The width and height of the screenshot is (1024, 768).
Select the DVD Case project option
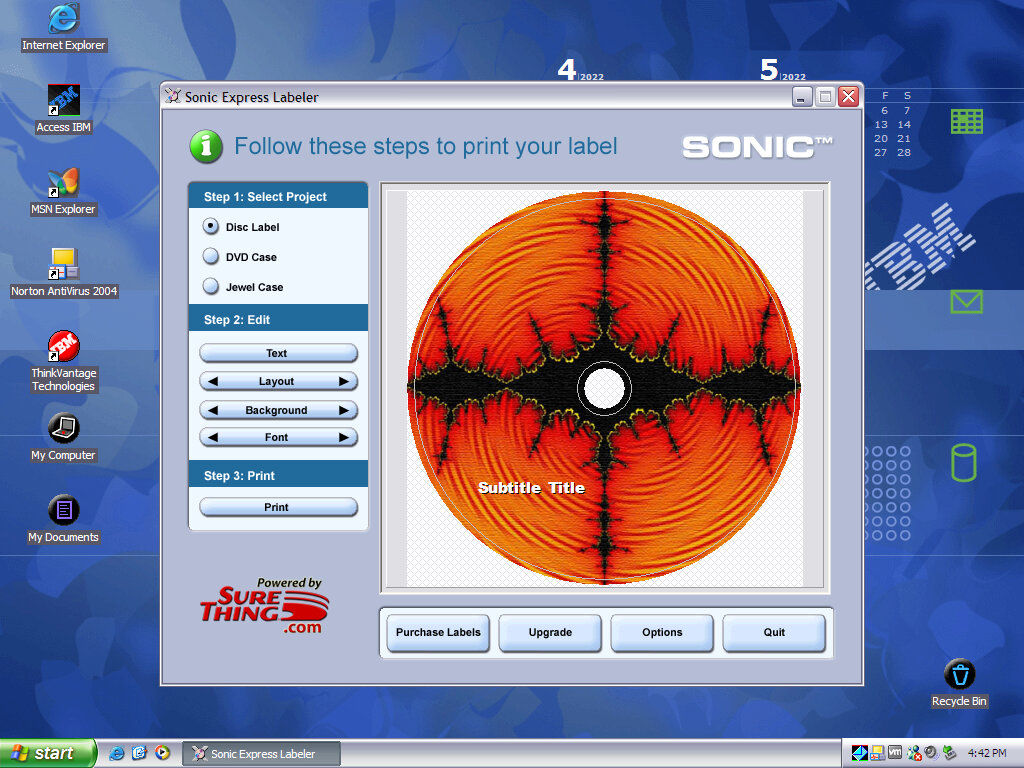pos(211,257)
